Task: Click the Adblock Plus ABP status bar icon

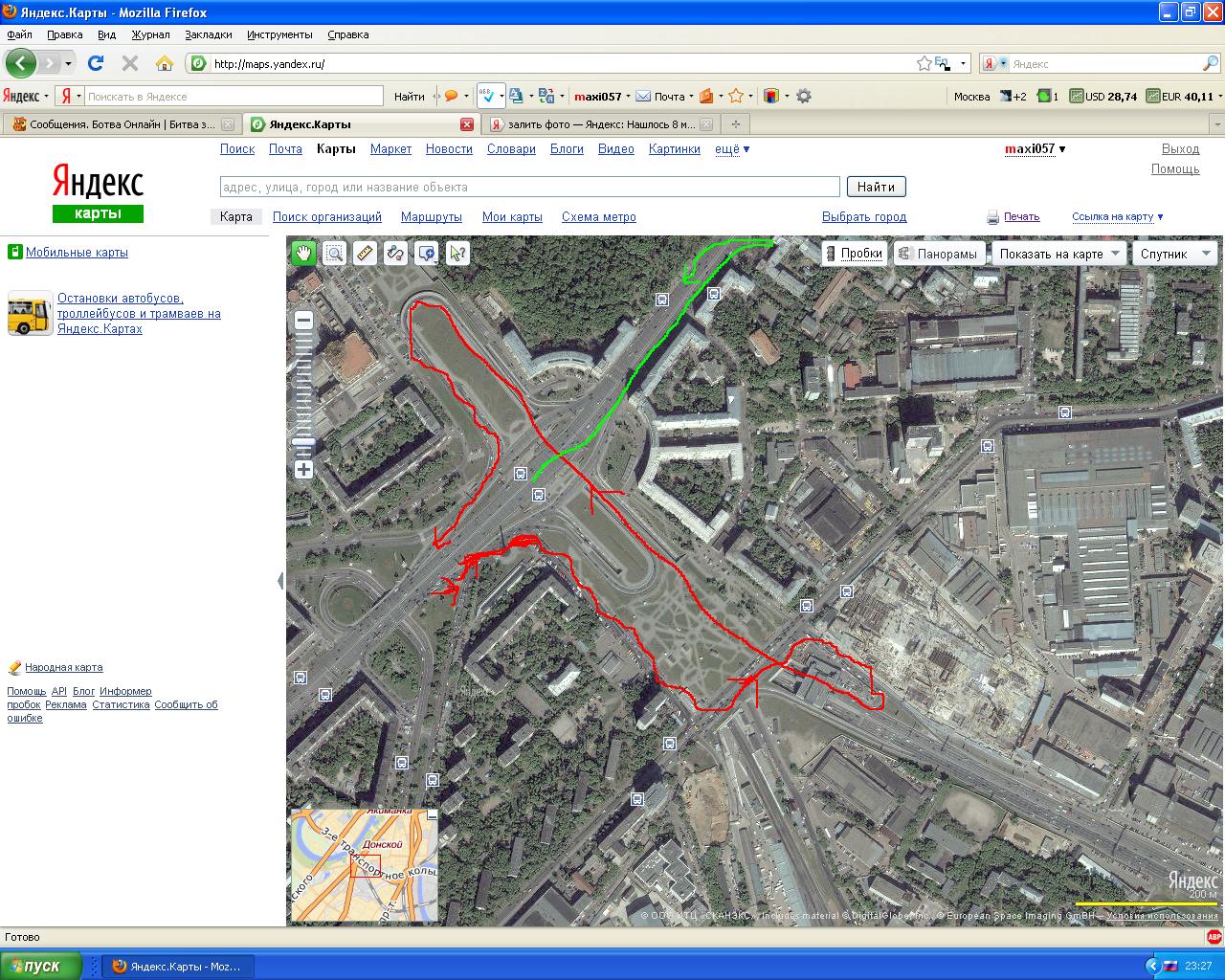Action: (1214, 937)
